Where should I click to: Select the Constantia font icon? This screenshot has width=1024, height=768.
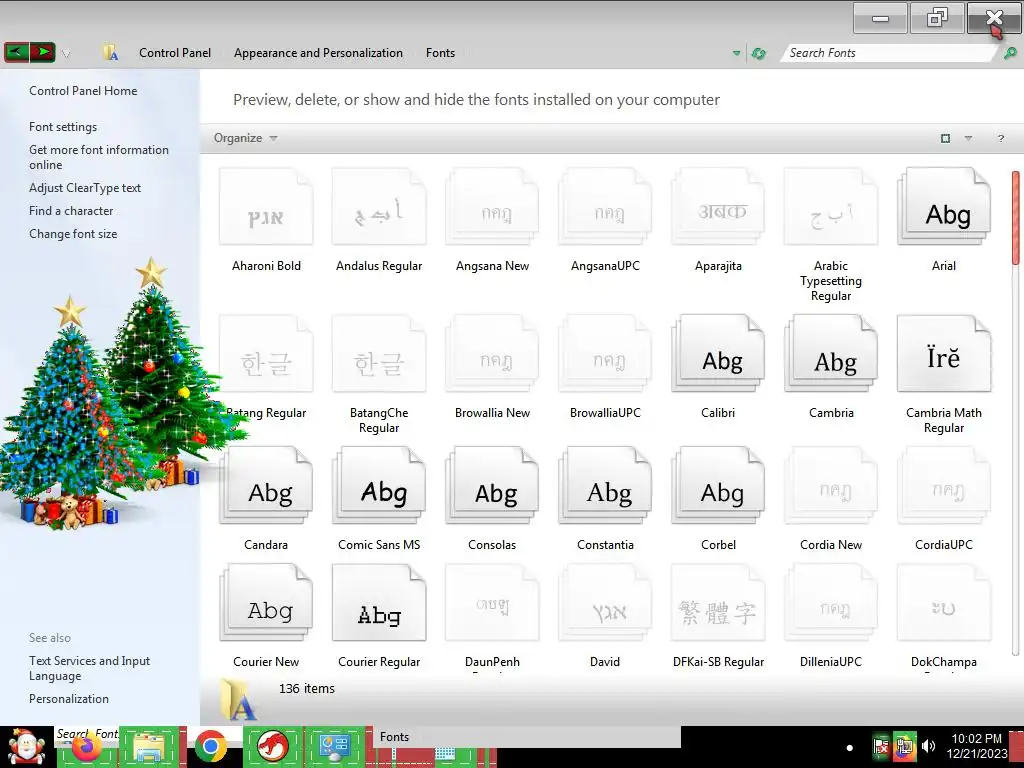(x=605, y=485)
